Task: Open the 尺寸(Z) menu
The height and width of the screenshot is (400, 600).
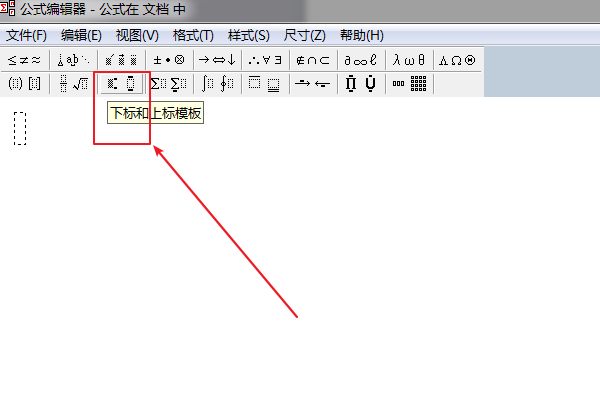Action: [x=305, y=36]
